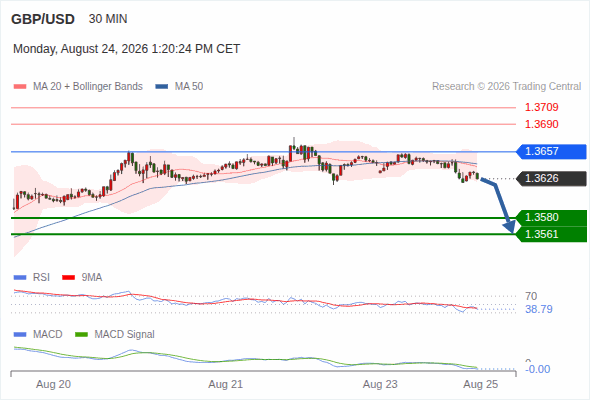Image resolution: width=590 pixels, height=400 pixels.
Task: Click the RSI legend label
Action: (x=41, y=278)
